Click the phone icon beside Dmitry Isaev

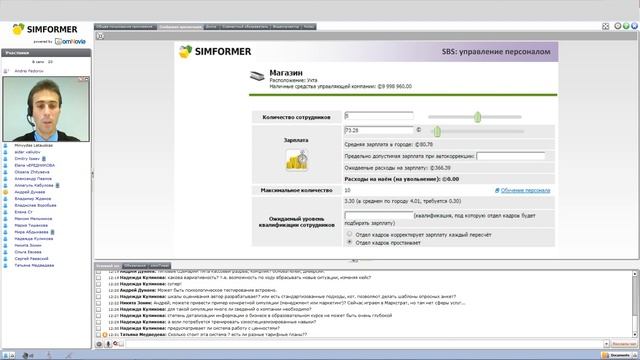coord(44,159)
